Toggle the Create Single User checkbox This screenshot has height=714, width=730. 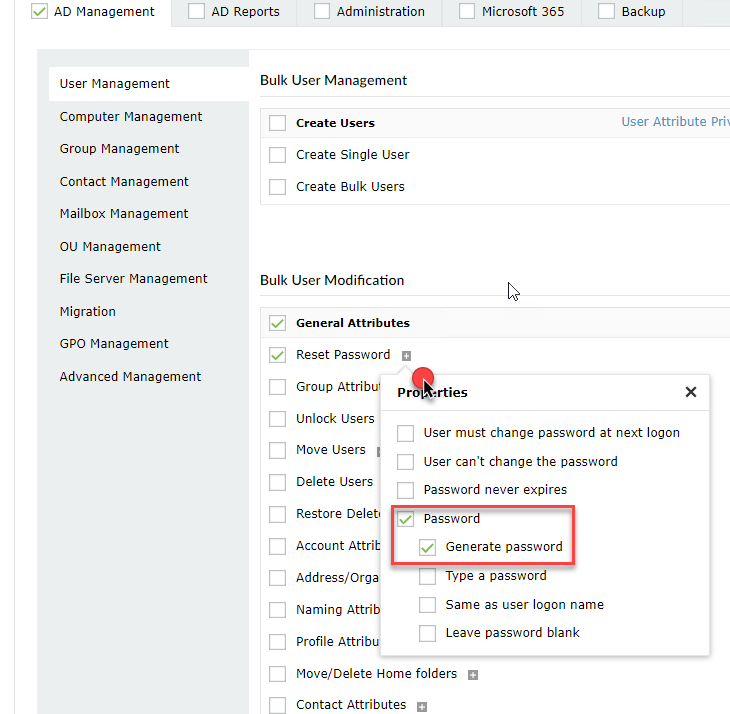pos(277,155)
